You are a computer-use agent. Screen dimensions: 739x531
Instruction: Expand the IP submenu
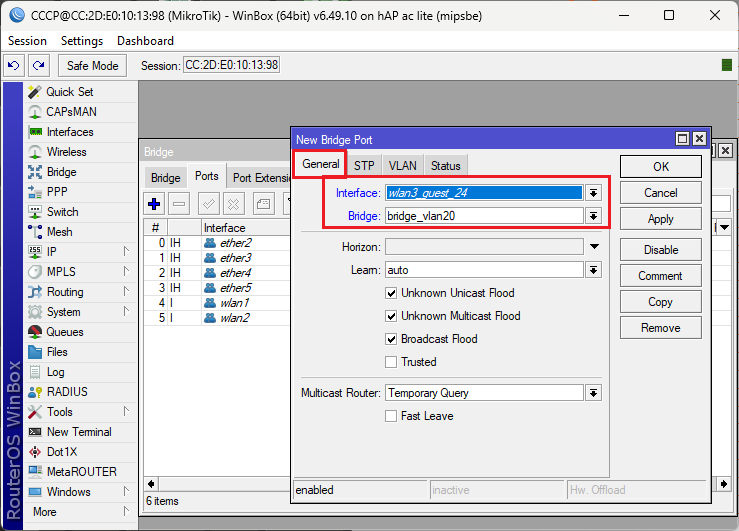point(126,252)
